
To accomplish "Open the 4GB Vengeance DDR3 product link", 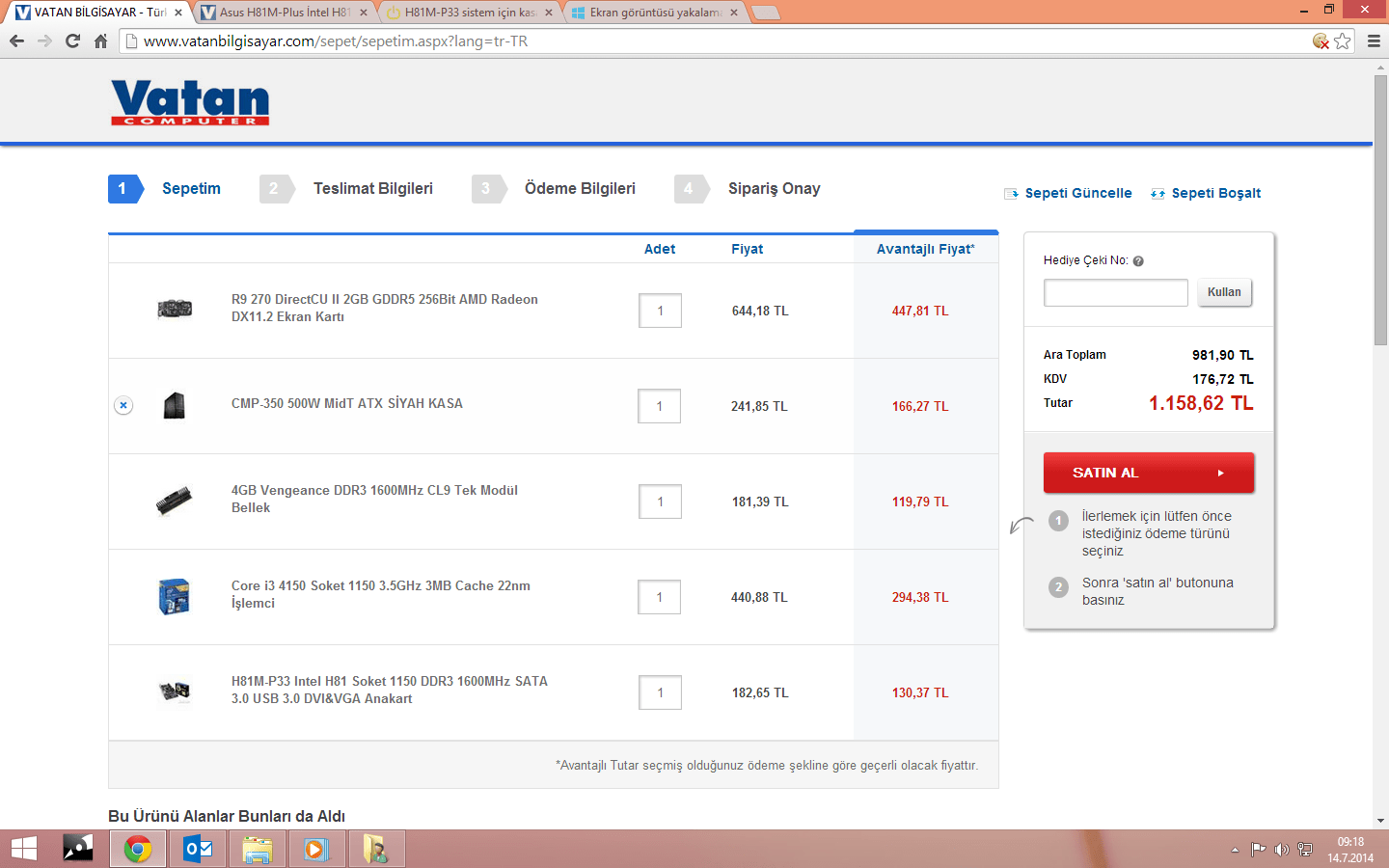I will [374, 499].
